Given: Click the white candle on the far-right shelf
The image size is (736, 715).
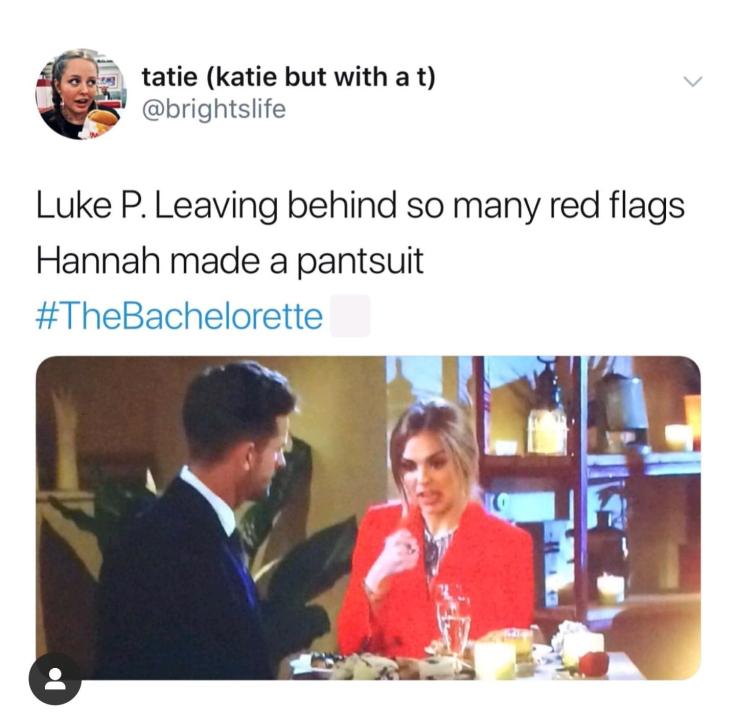Looking at the screenshot, I should 678,438.
